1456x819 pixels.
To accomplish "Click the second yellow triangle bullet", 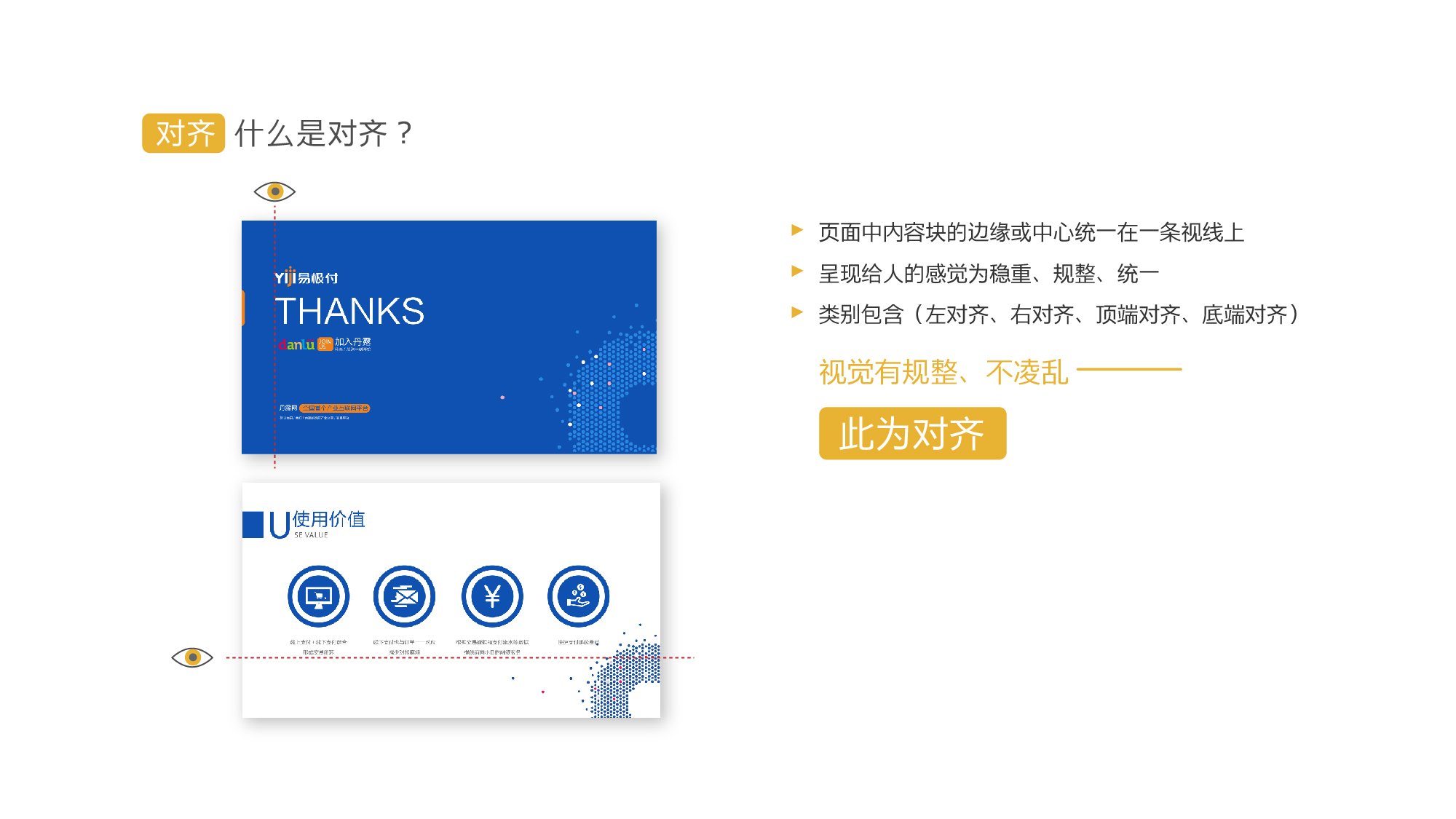I will (x=797, y=272).
